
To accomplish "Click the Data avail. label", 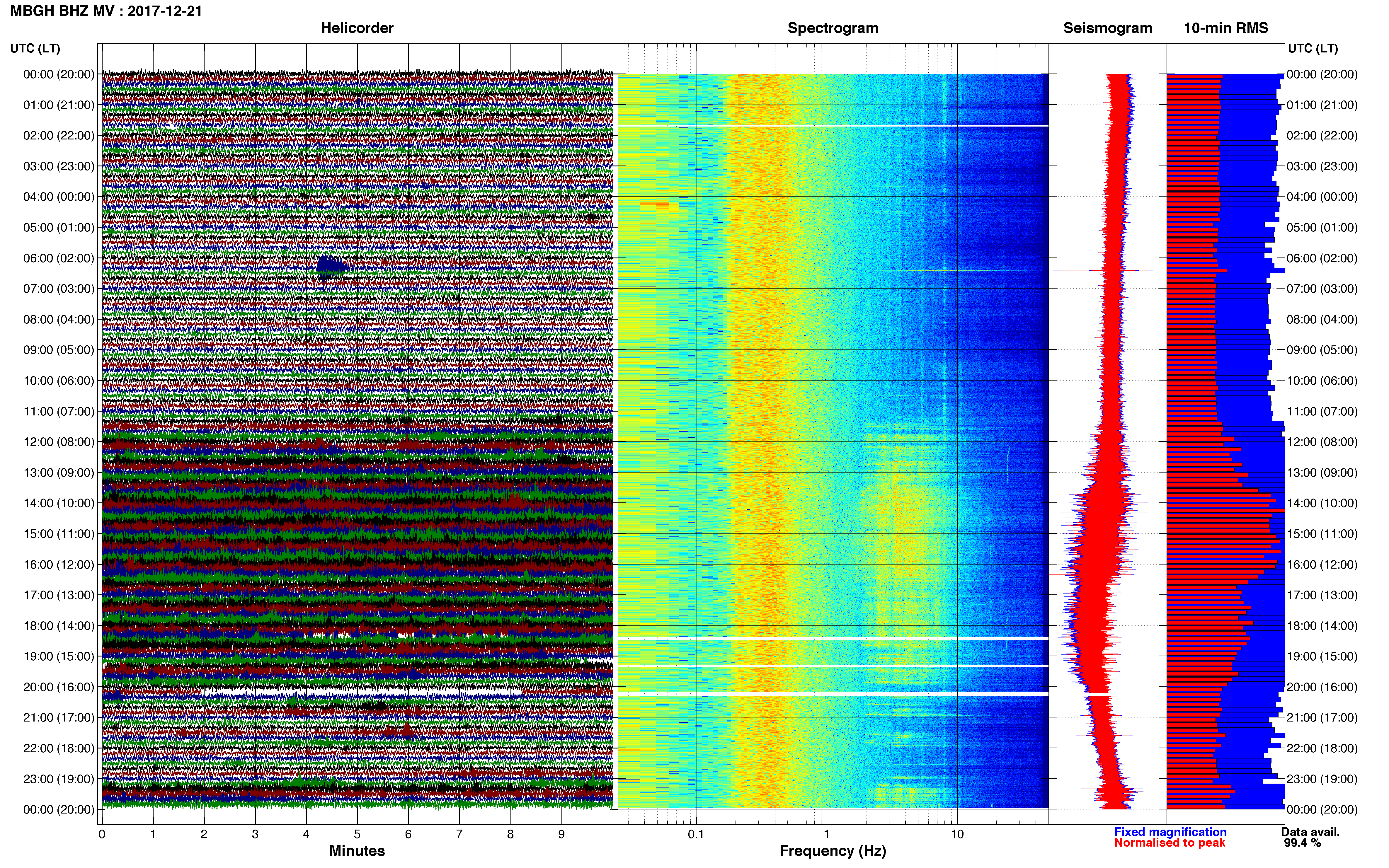I will click(x=1310, y=832).
